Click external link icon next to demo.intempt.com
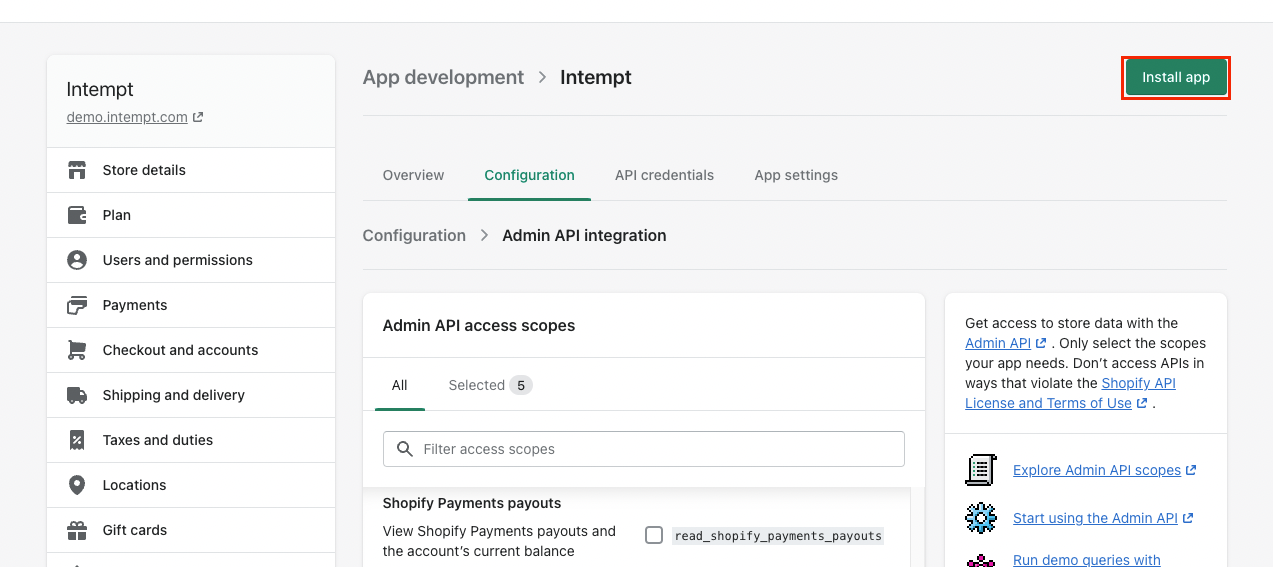1273x567 pixels. pyautogui.click(x=198, y=117)
